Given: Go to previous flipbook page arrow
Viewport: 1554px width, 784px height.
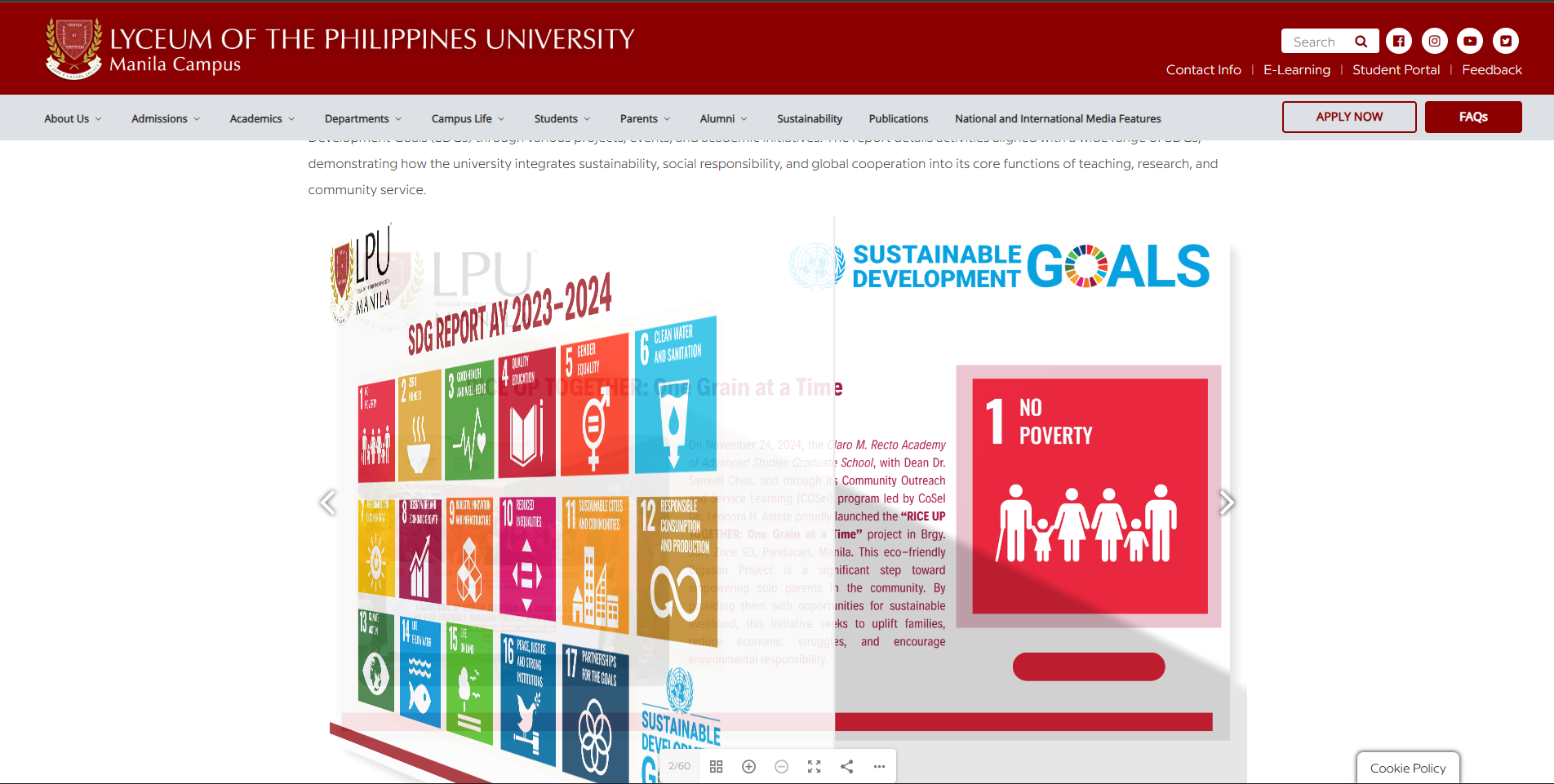Looking at the screenshot, I should click(x=328, y=503).
